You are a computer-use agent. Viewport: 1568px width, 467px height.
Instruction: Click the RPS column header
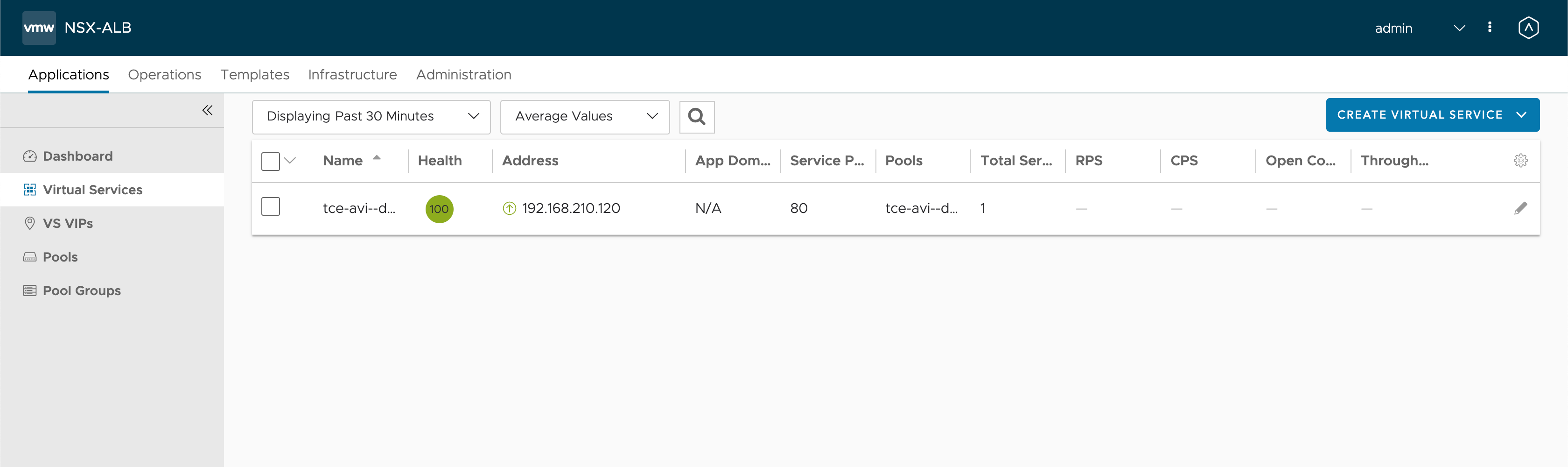point(1089,161)
